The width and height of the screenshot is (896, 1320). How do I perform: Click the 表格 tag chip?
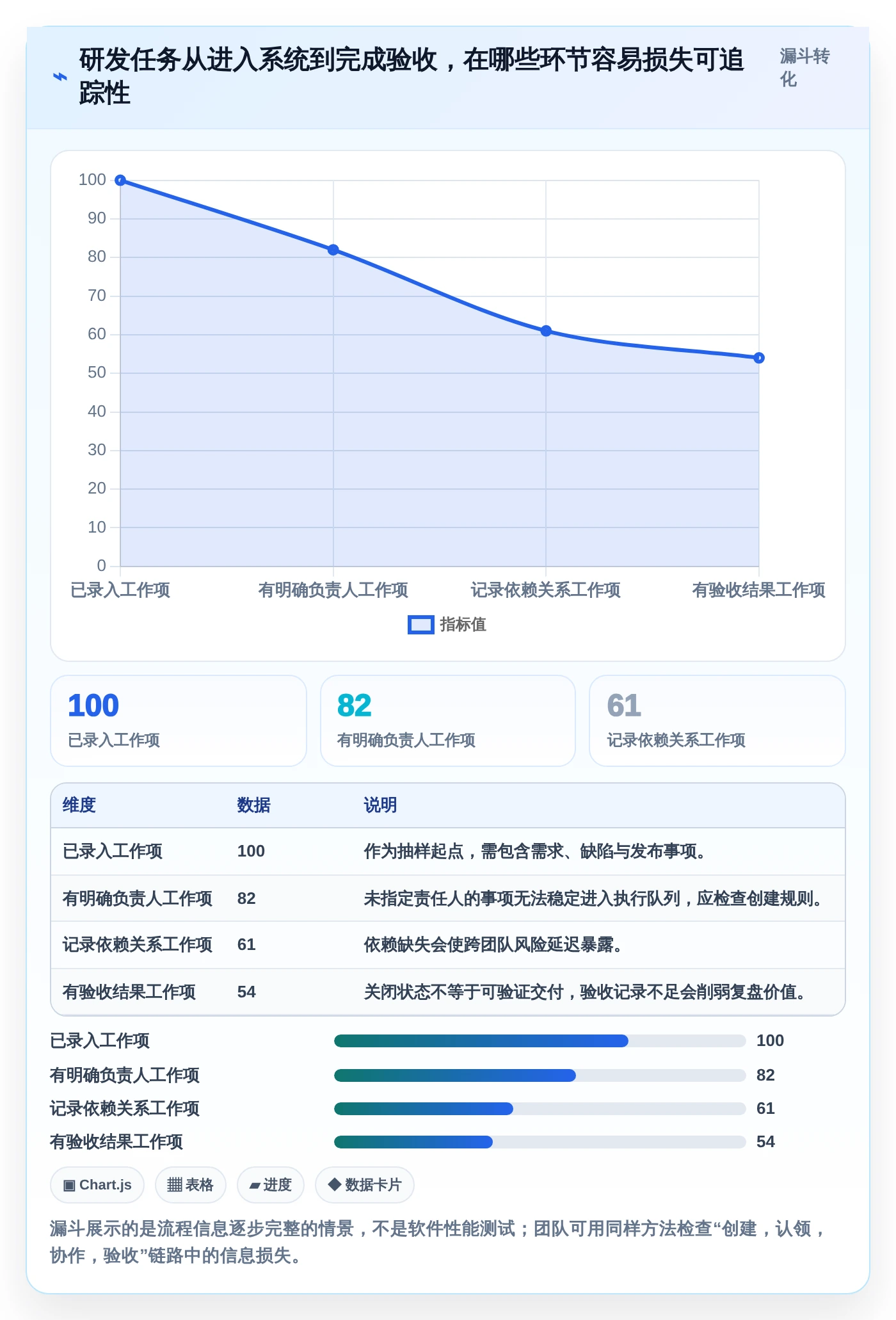[191, 1186]
